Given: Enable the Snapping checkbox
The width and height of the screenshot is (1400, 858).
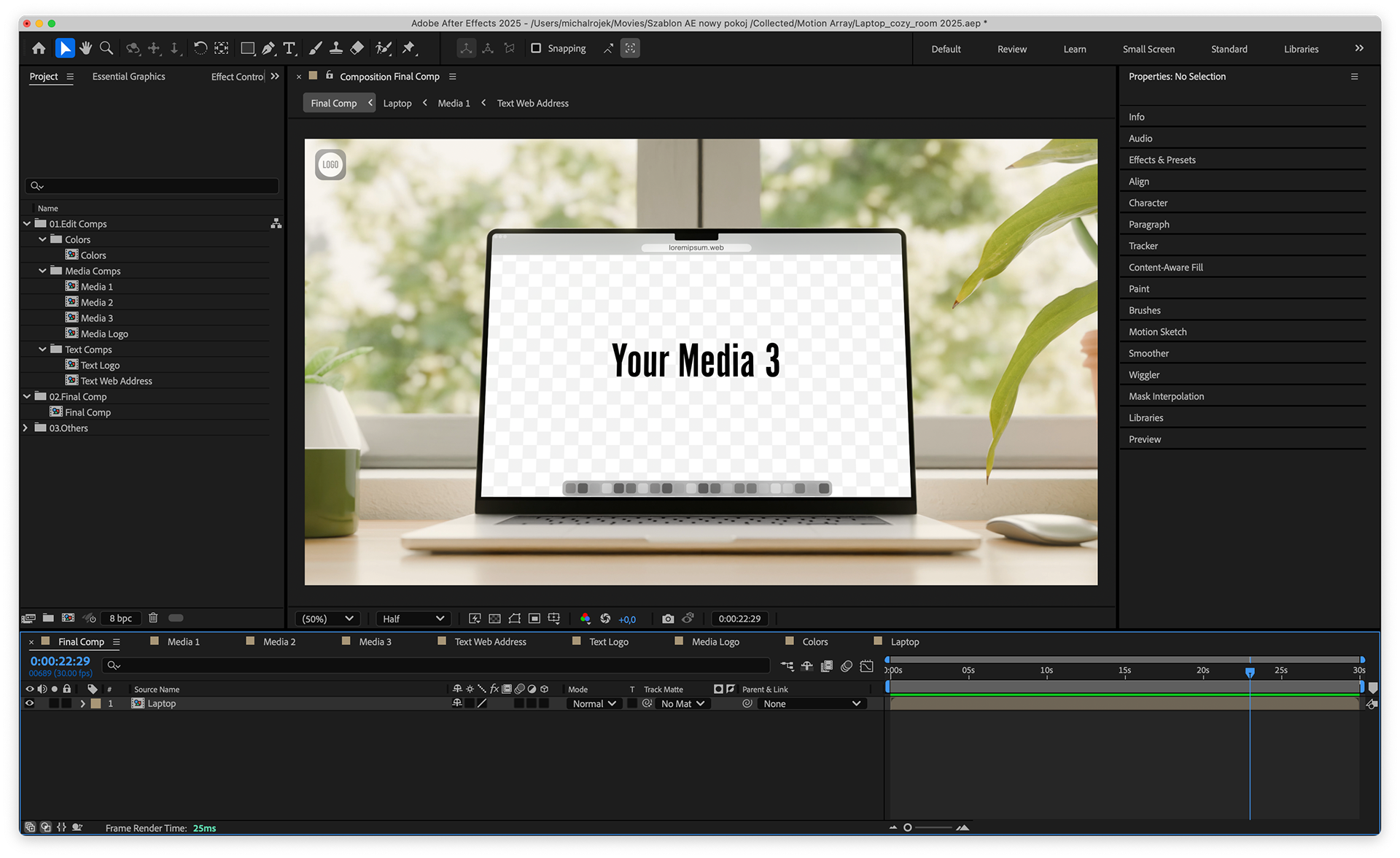Looking at the screenshot, I should (536, 48).
